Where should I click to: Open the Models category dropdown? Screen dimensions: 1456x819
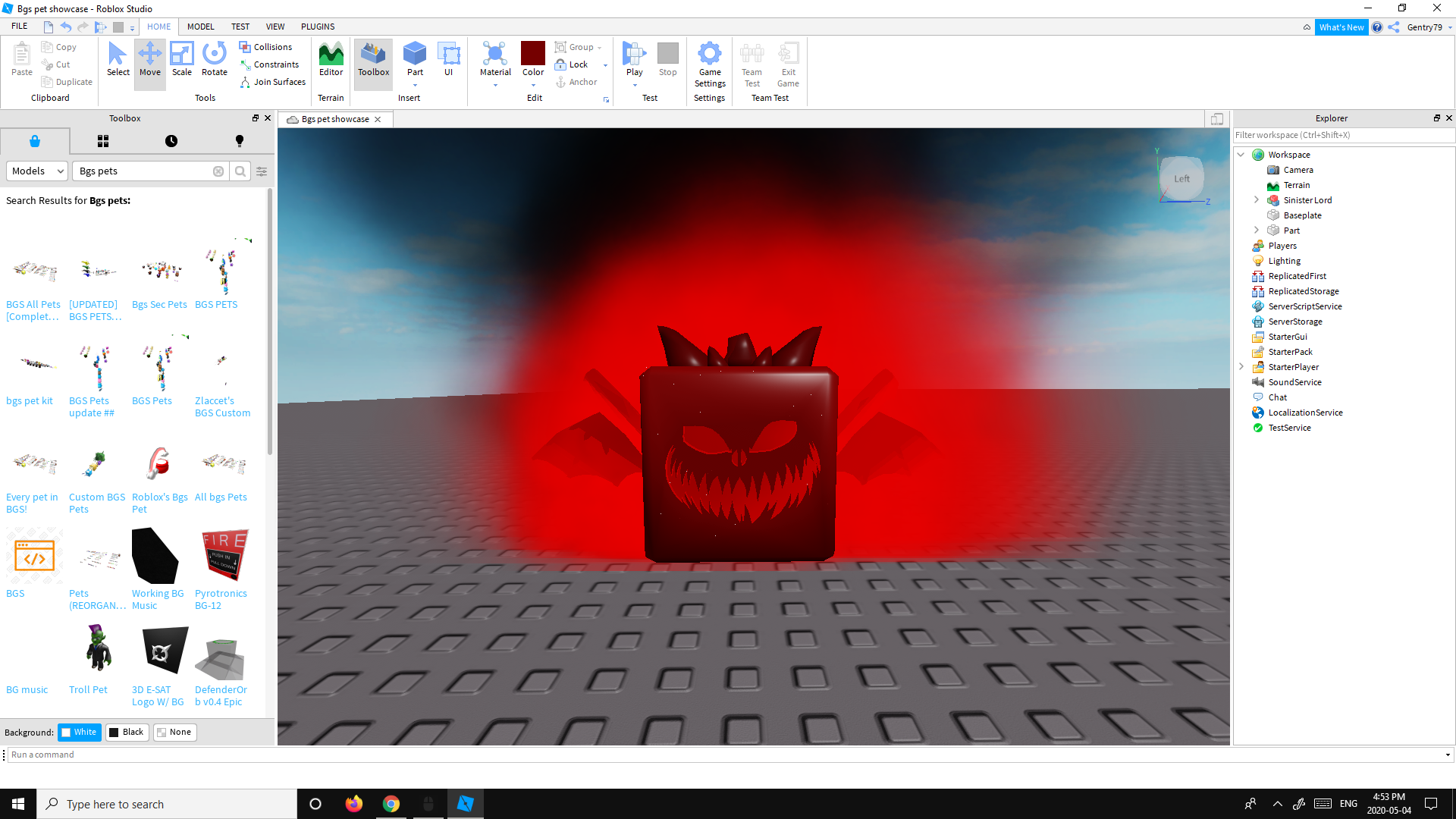[37, 171]
